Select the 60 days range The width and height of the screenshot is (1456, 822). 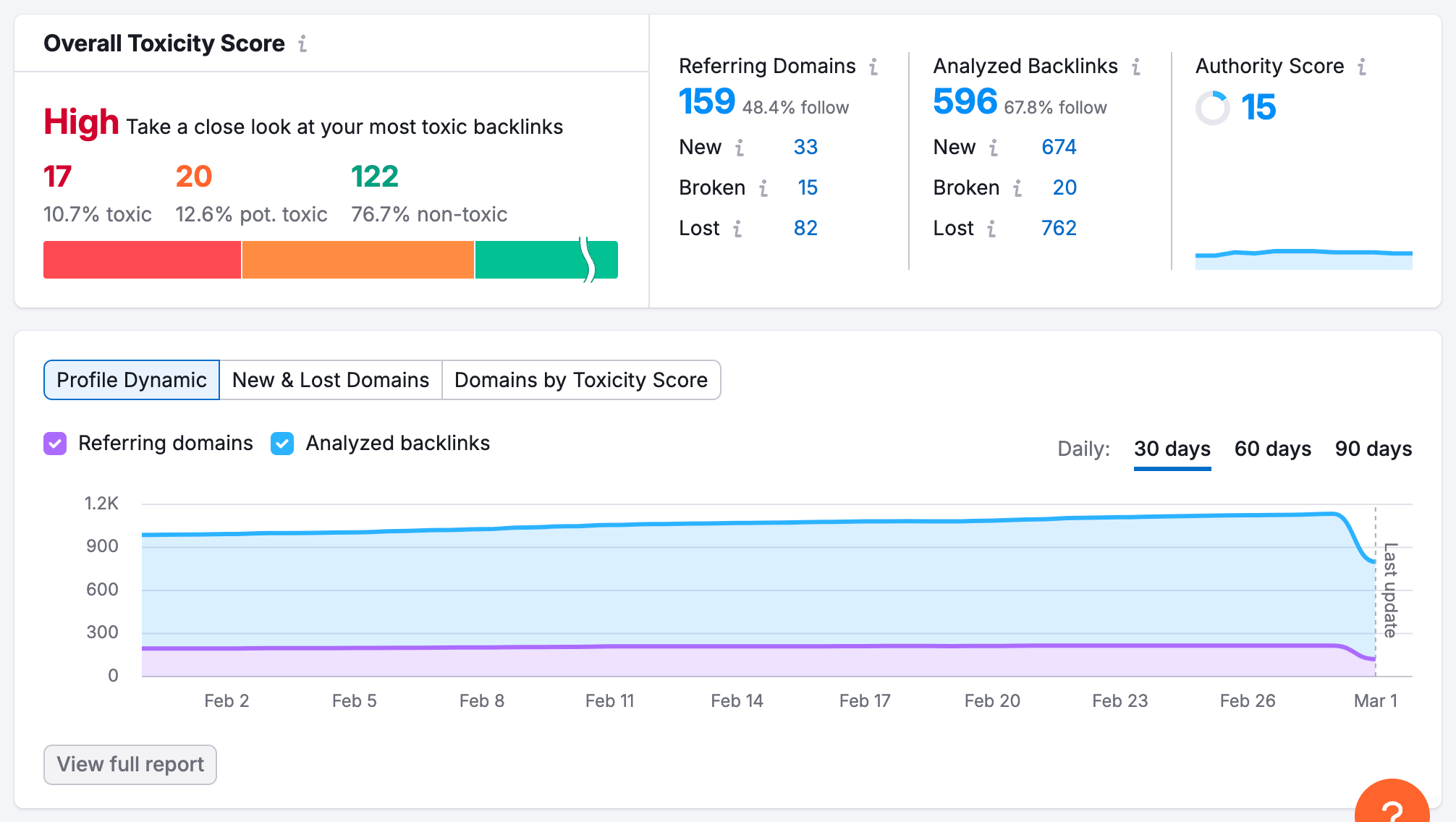click(x=1273, y=449)
